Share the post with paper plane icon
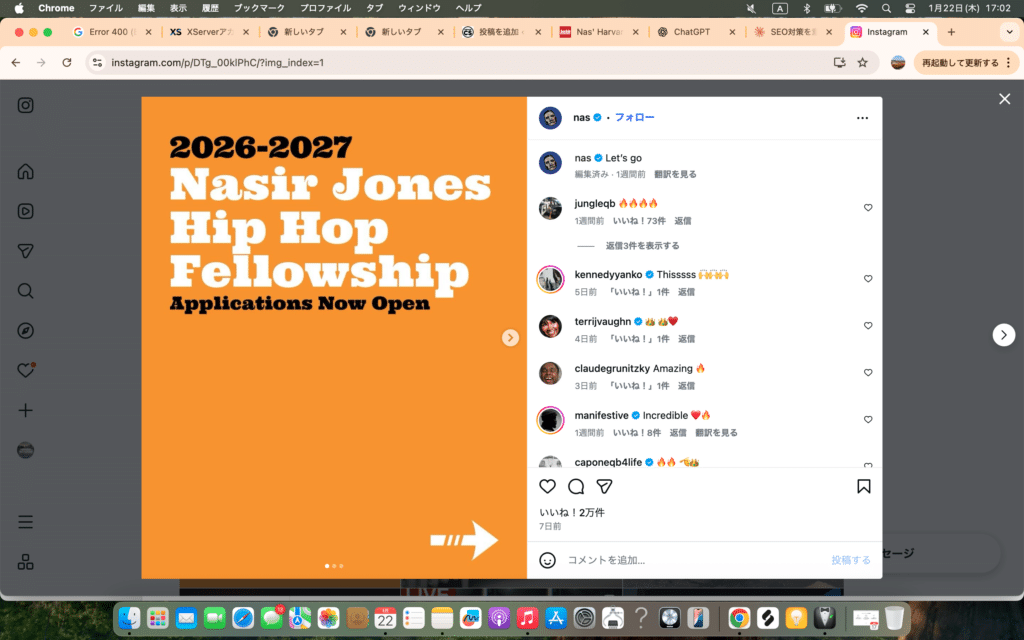 coord(604,486)
